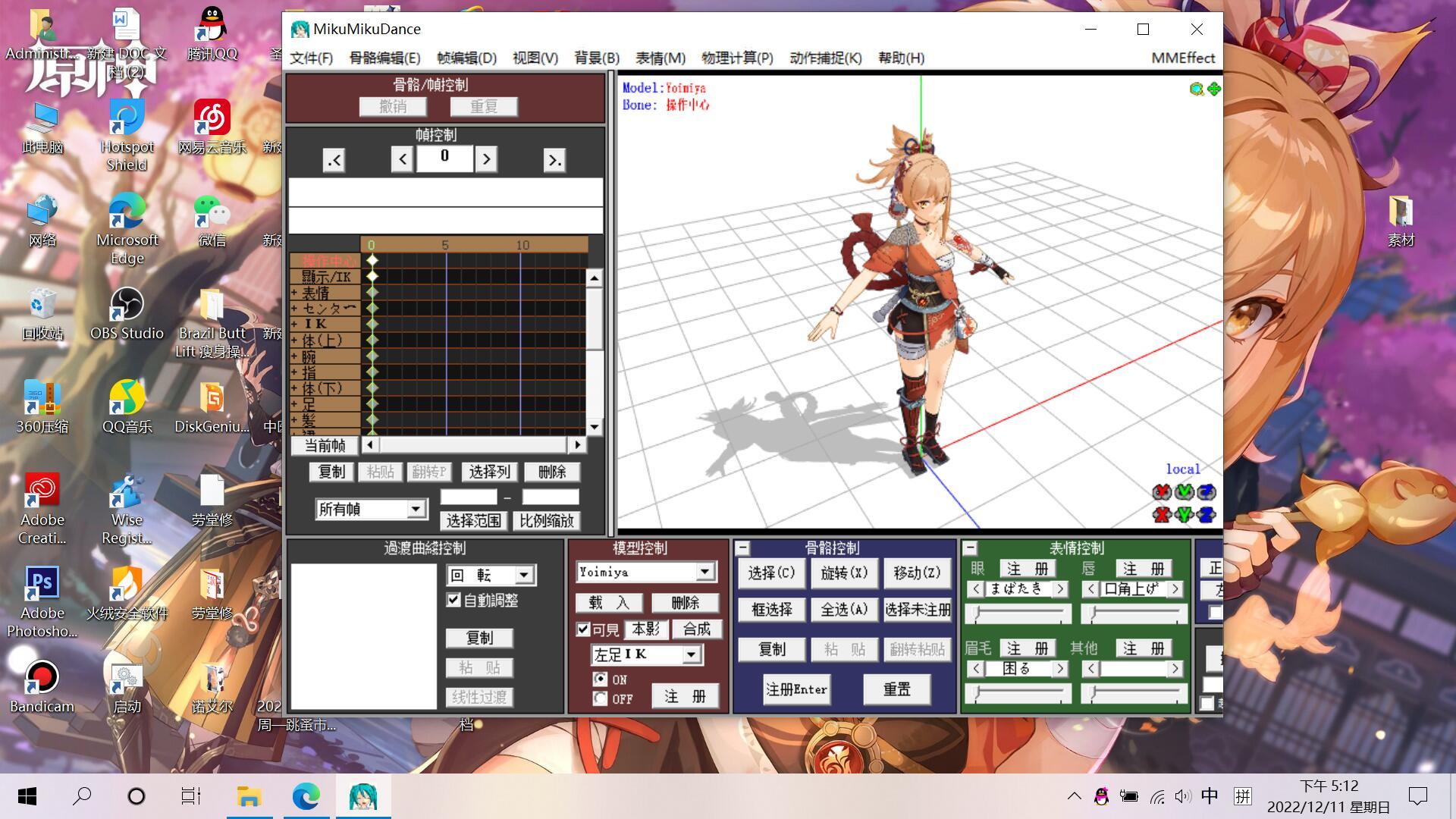Toggle the 可見 visibility checkbox

point(583,629)
